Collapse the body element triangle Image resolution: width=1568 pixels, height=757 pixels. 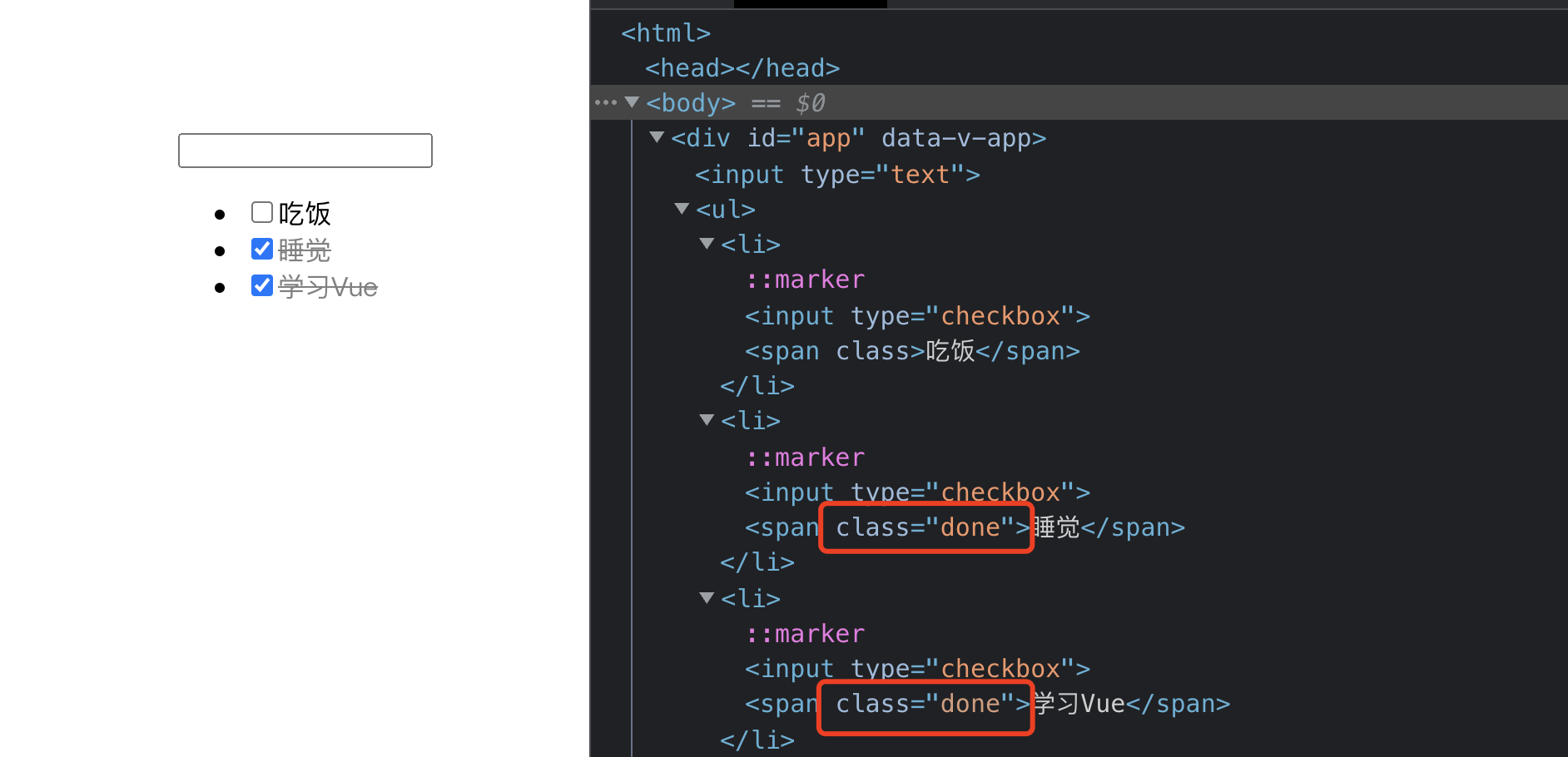(632, 102)
